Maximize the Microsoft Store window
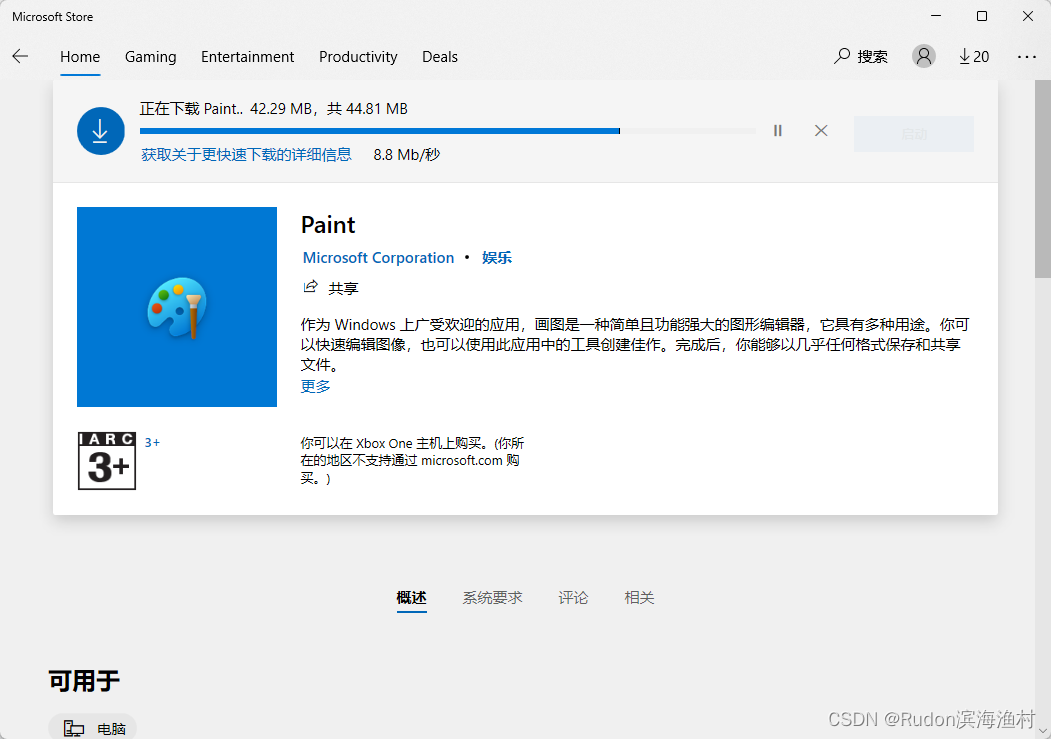This screenshot has height=739, width=1051. click(x=982, y=16)
